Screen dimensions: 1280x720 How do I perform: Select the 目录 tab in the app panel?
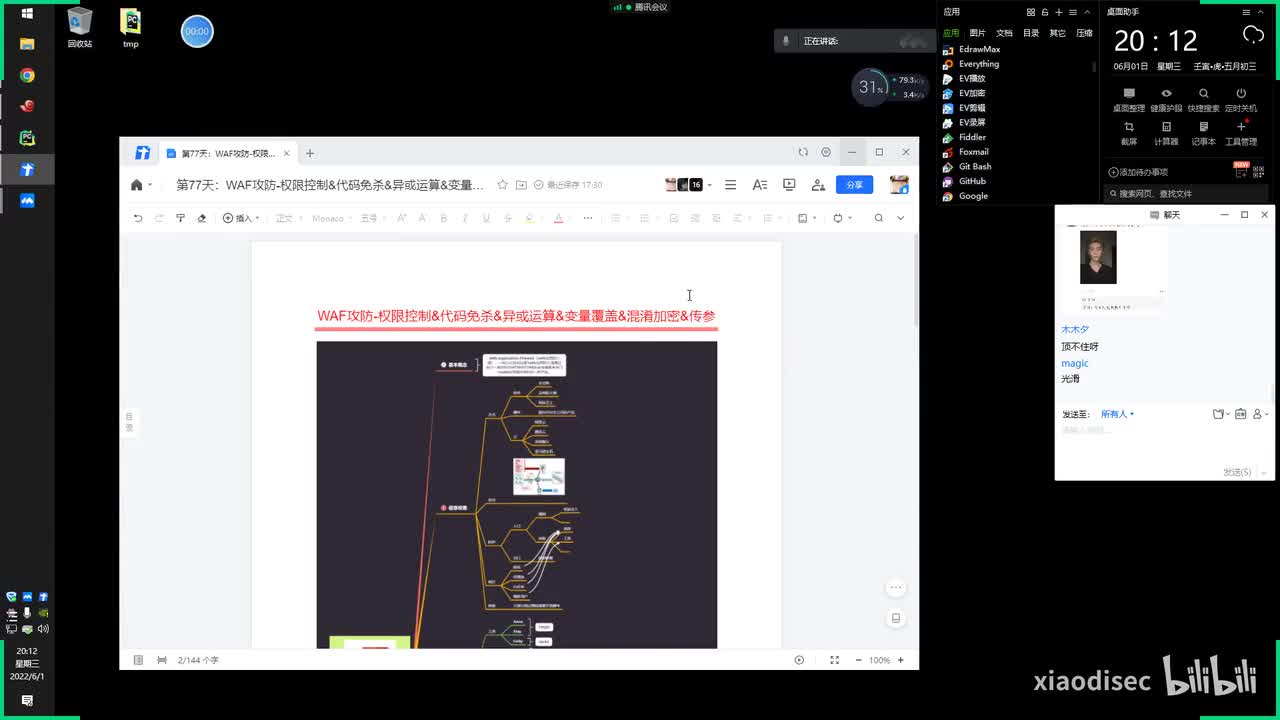pos(1031,33)
